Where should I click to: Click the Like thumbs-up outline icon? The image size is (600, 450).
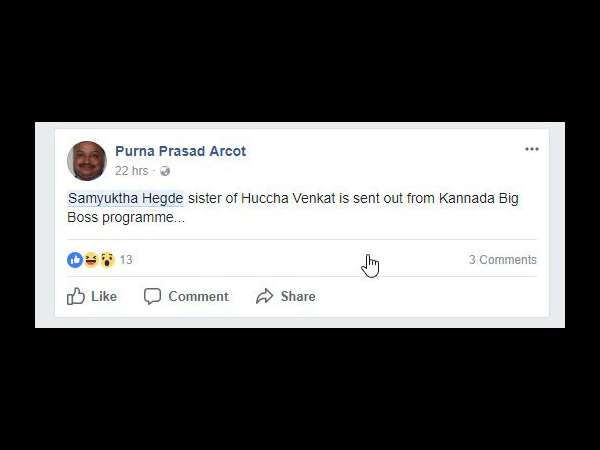coord(76,296)
